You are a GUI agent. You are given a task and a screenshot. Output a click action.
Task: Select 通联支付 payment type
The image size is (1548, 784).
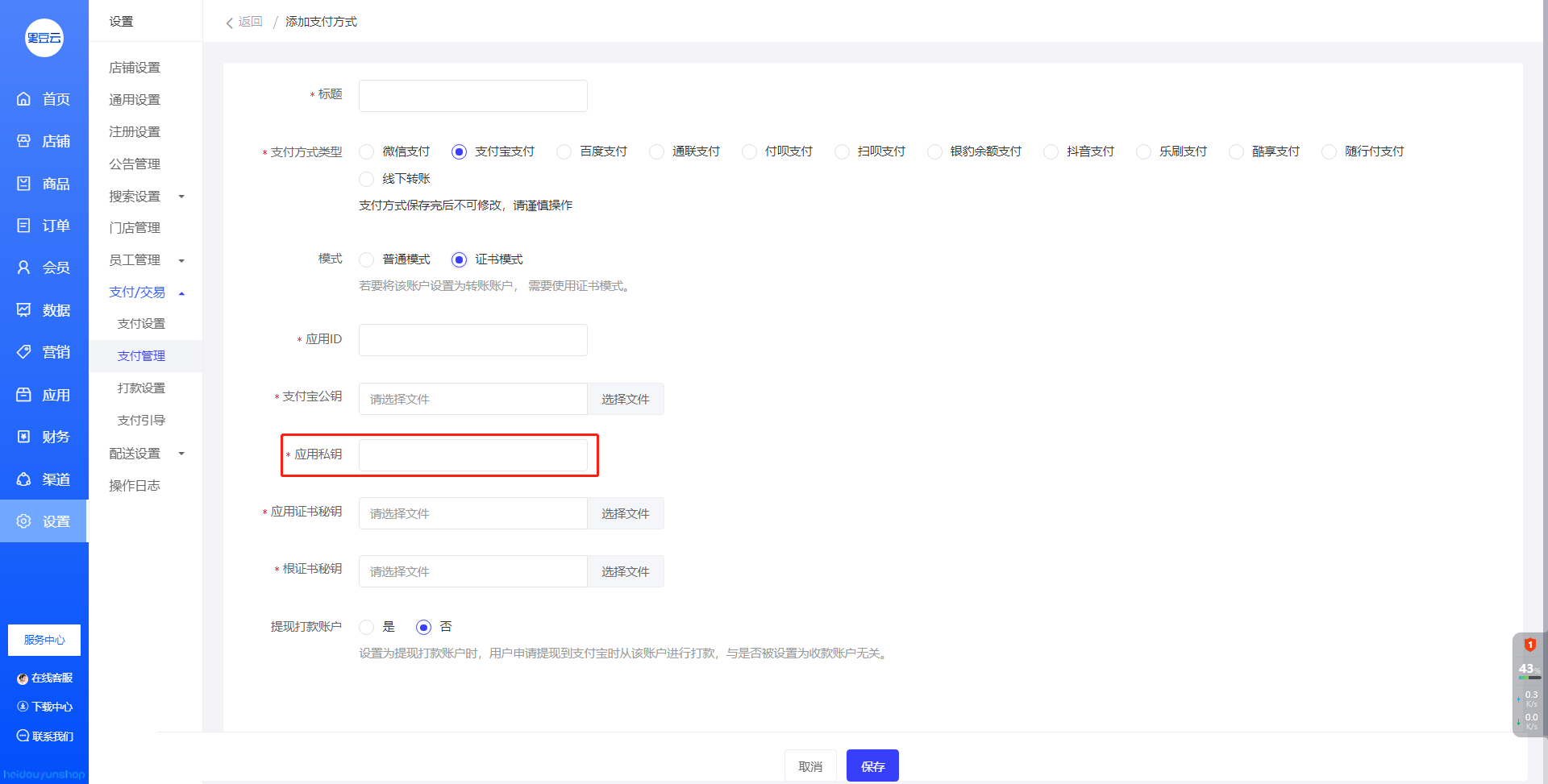pos(657,151)
